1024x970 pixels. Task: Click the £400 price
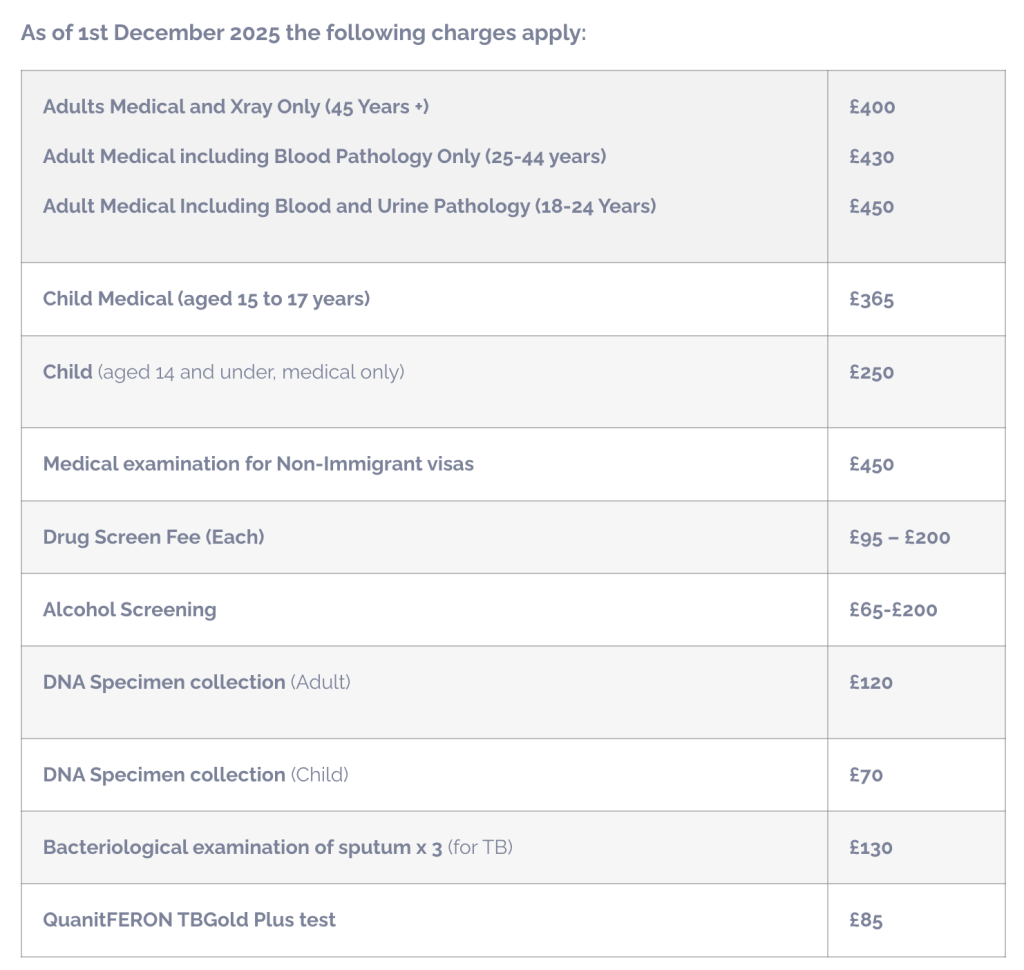point(872,107)
